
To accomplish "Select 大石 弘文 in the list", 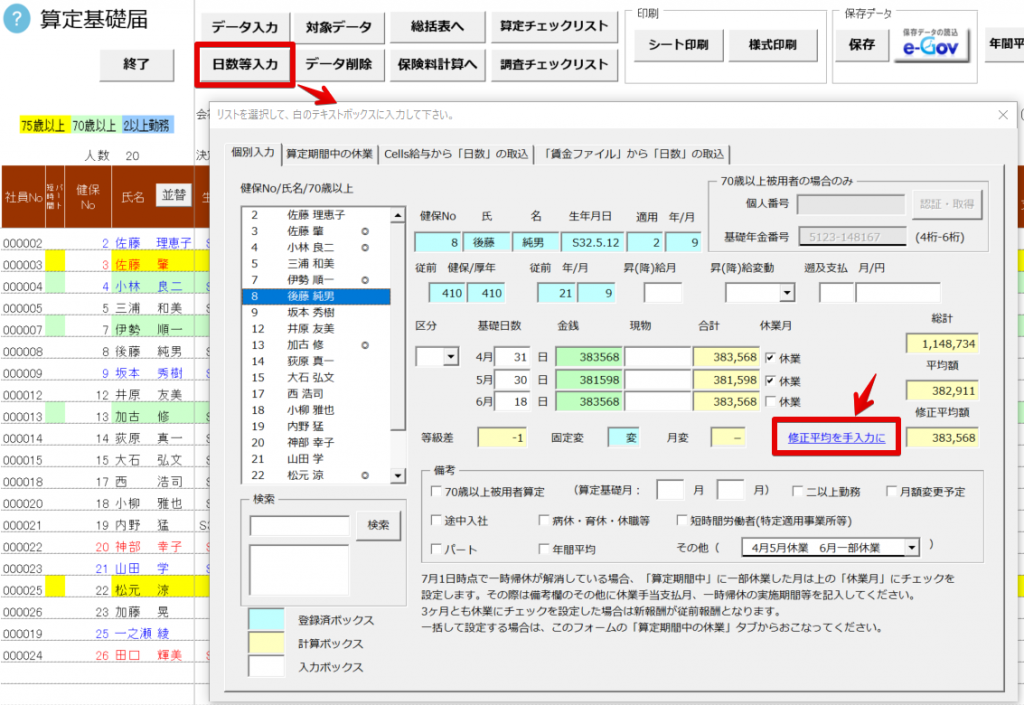I will coord(316,377).
